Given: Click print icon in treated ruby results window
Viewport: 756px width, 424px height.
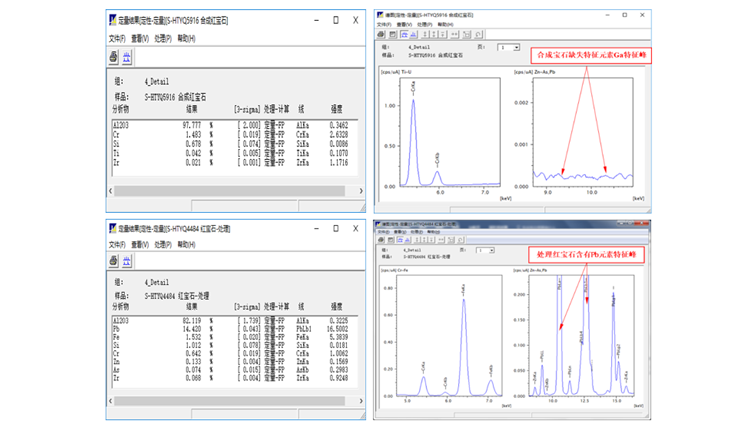Looking at the screenshot, I should (113, 261).
